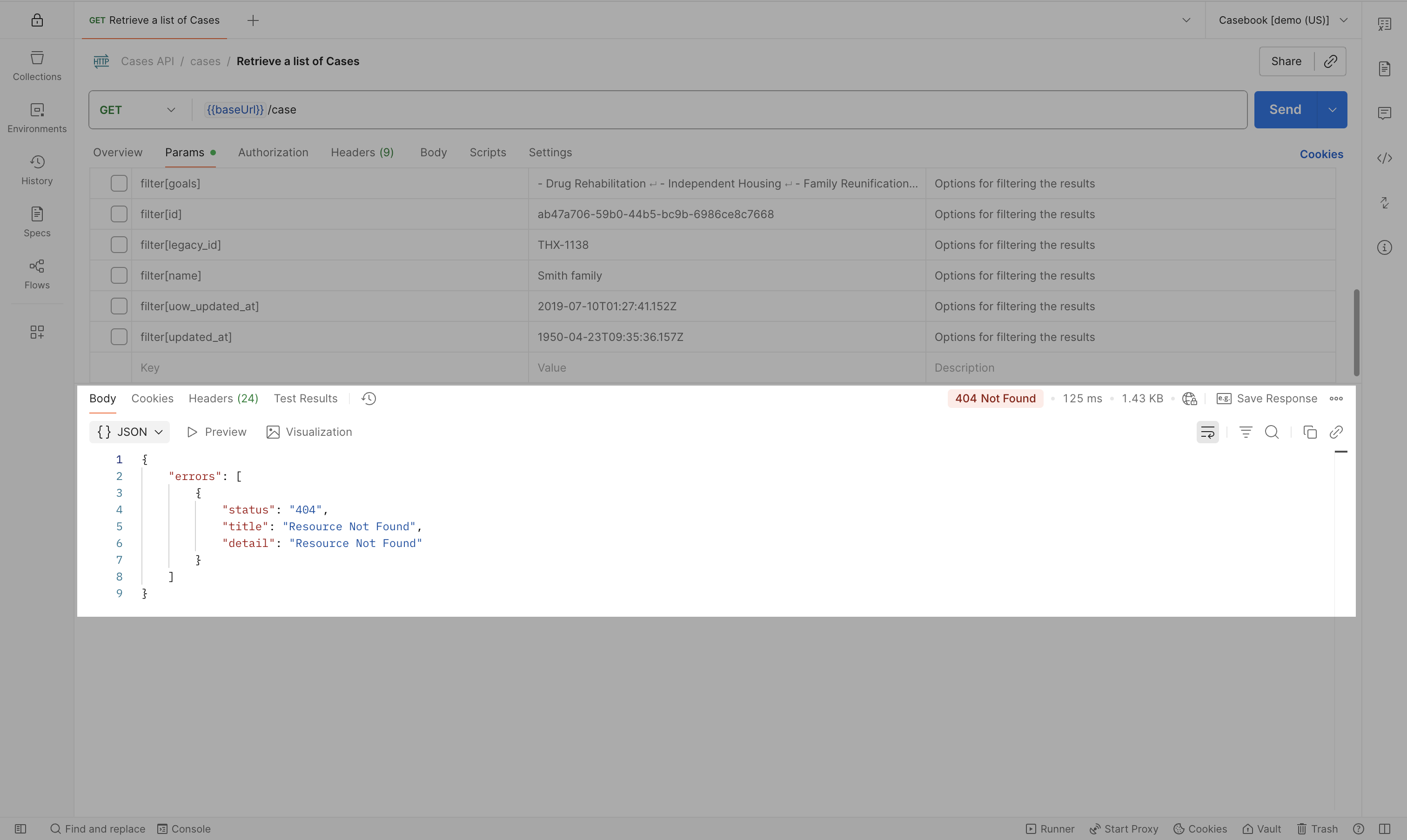Check the filter[goals] parameter box

pos(119,183)
